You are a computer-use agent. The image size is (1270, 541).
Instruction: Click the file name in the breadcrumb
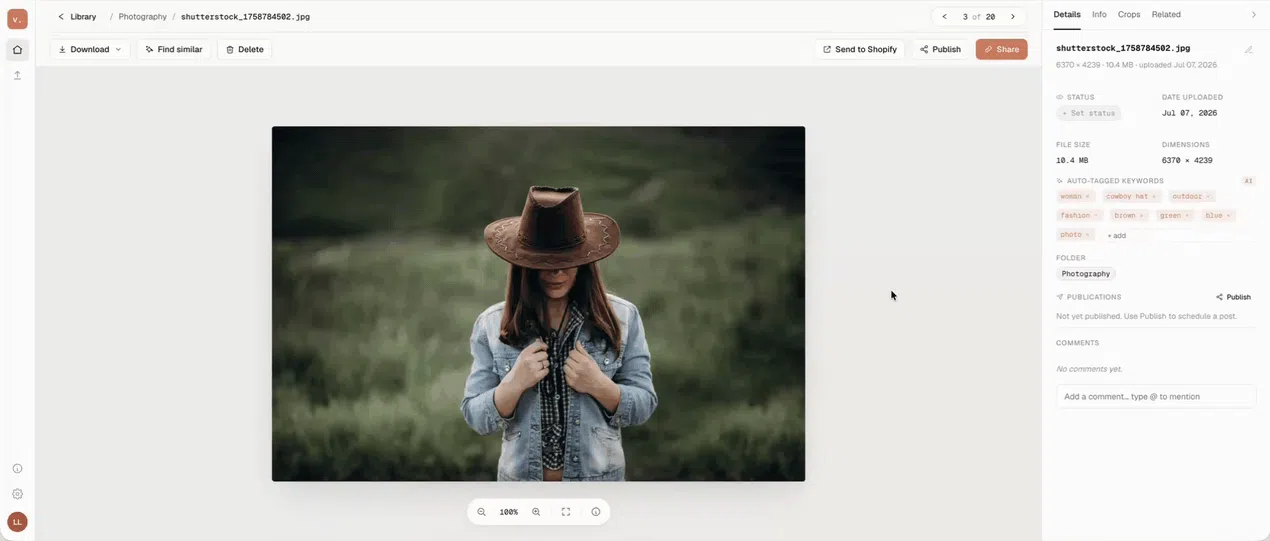(x=245, y=17)
